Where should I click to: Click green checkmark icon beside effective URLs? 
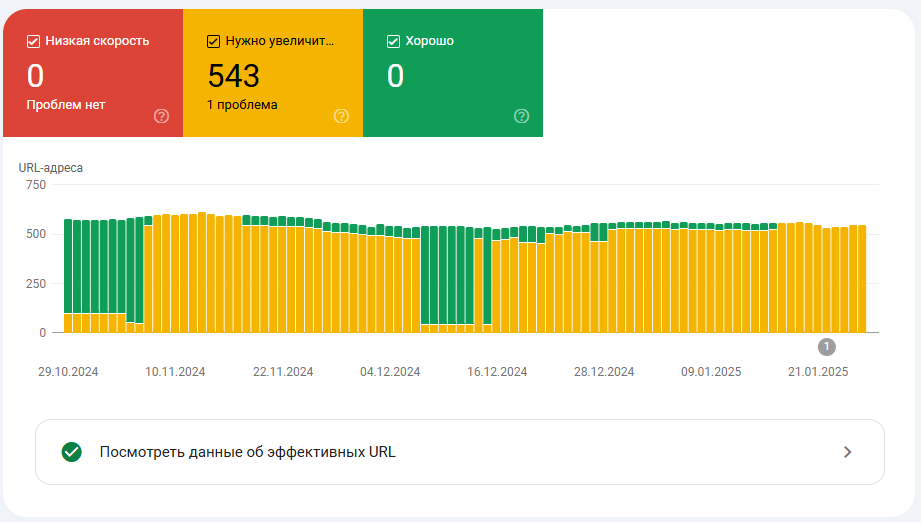point(71,452)
